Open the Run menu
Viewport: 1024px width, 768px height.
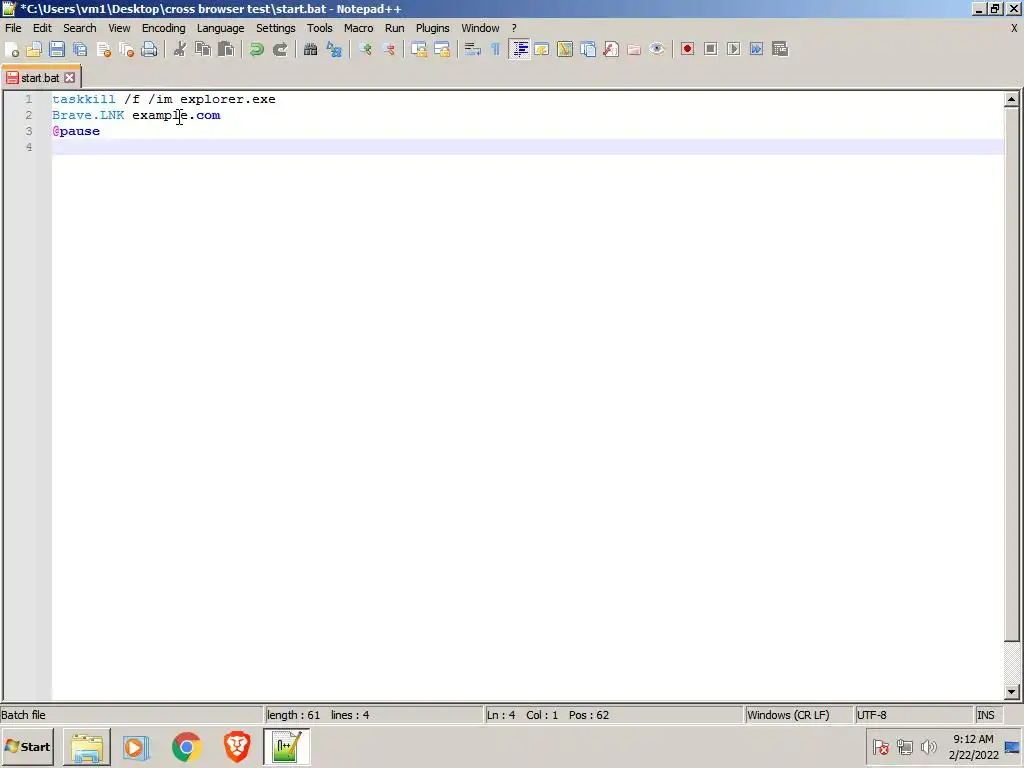pos(394,28)
